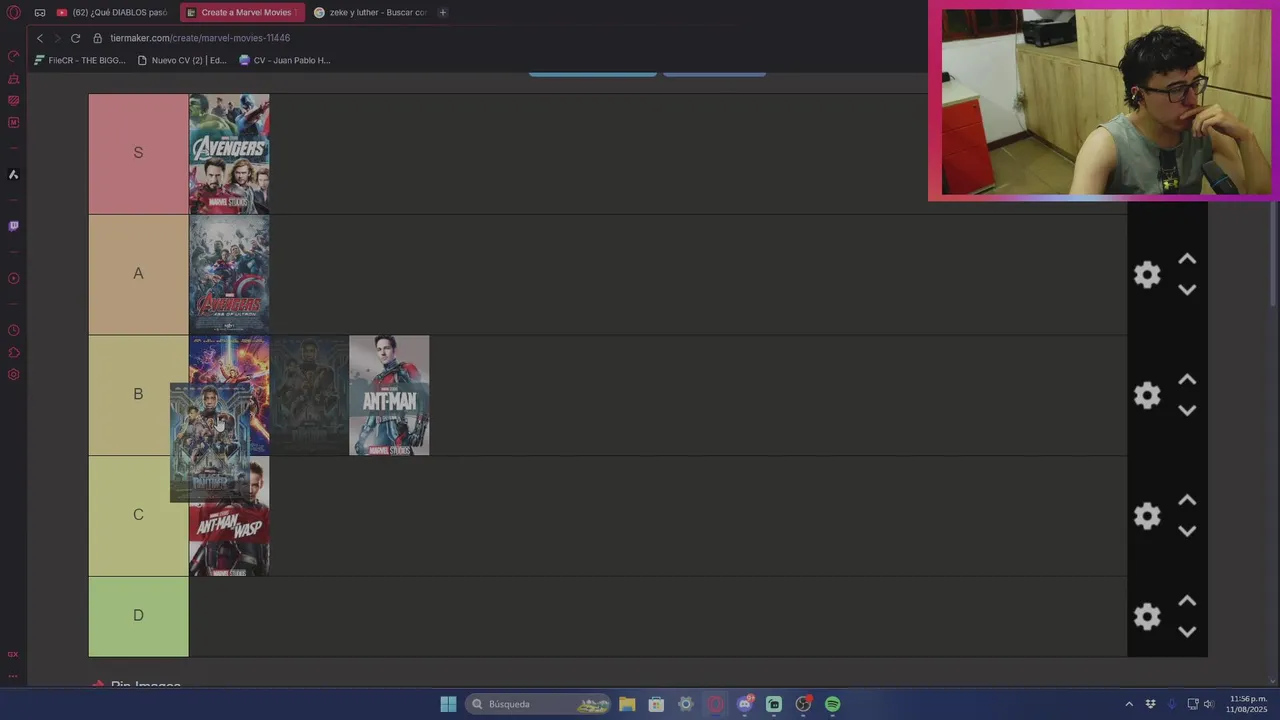Viewport: 1280px width, 720px height.
Task: Open row D settings gear
Action: tap(1147, 616)
